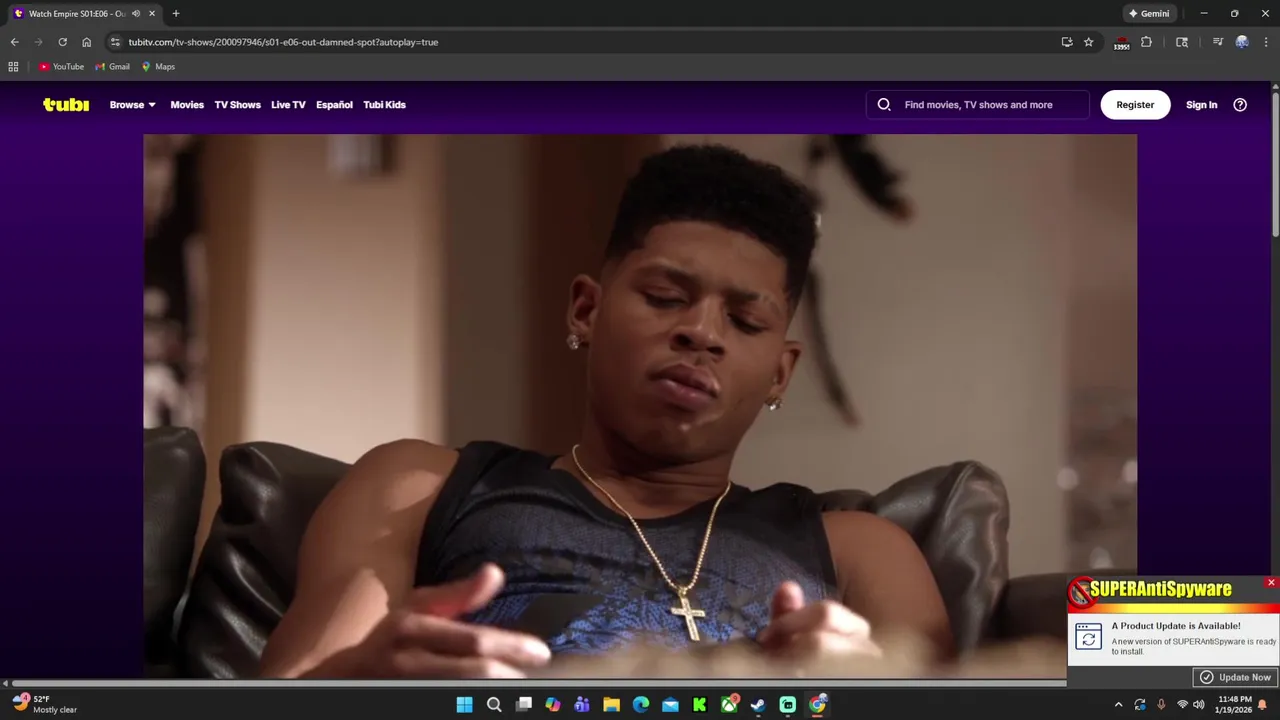Expand the Browse dropdown menu
Image resolution: width=1280 pixels, height=720 pixels.
(x=132, y=104)
